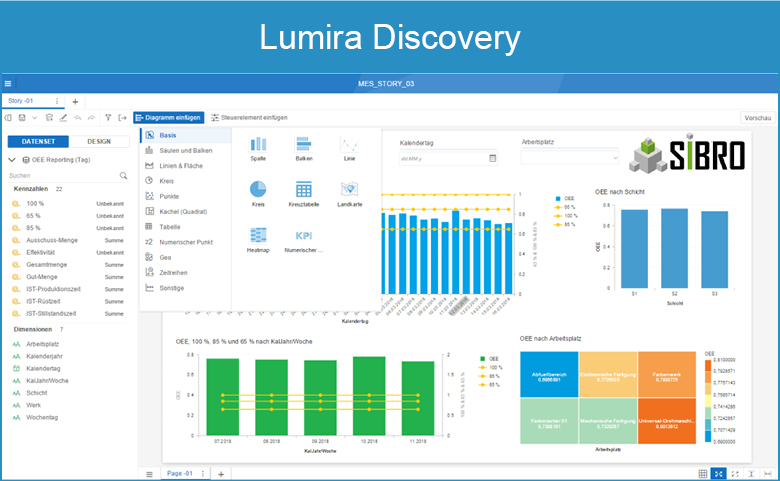This screenshot has width=780, height=481.
Task: Toggle the active fit-to-page icon
Action: [718, 474]
